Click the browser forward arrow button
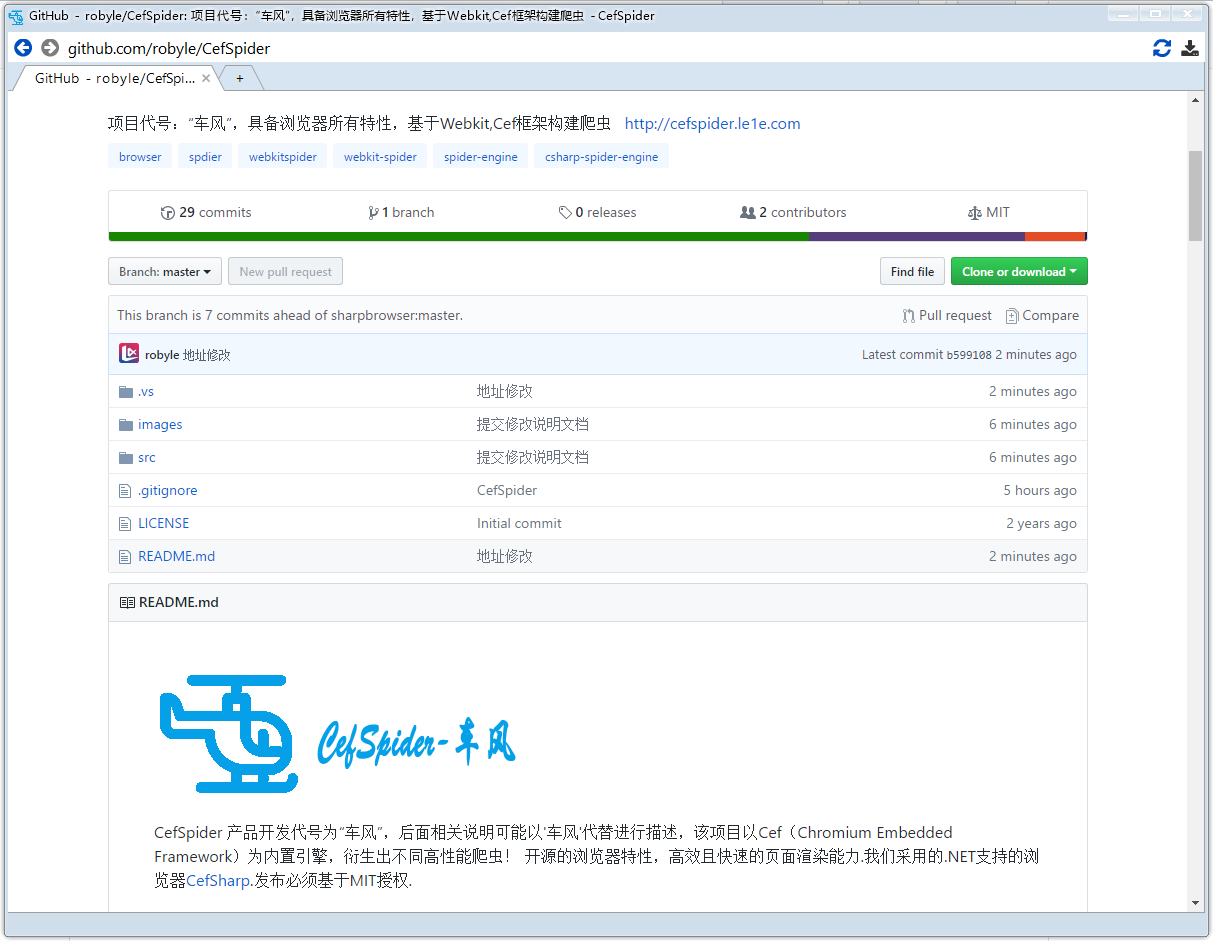 pyautogui.click(x=50, y=48)
